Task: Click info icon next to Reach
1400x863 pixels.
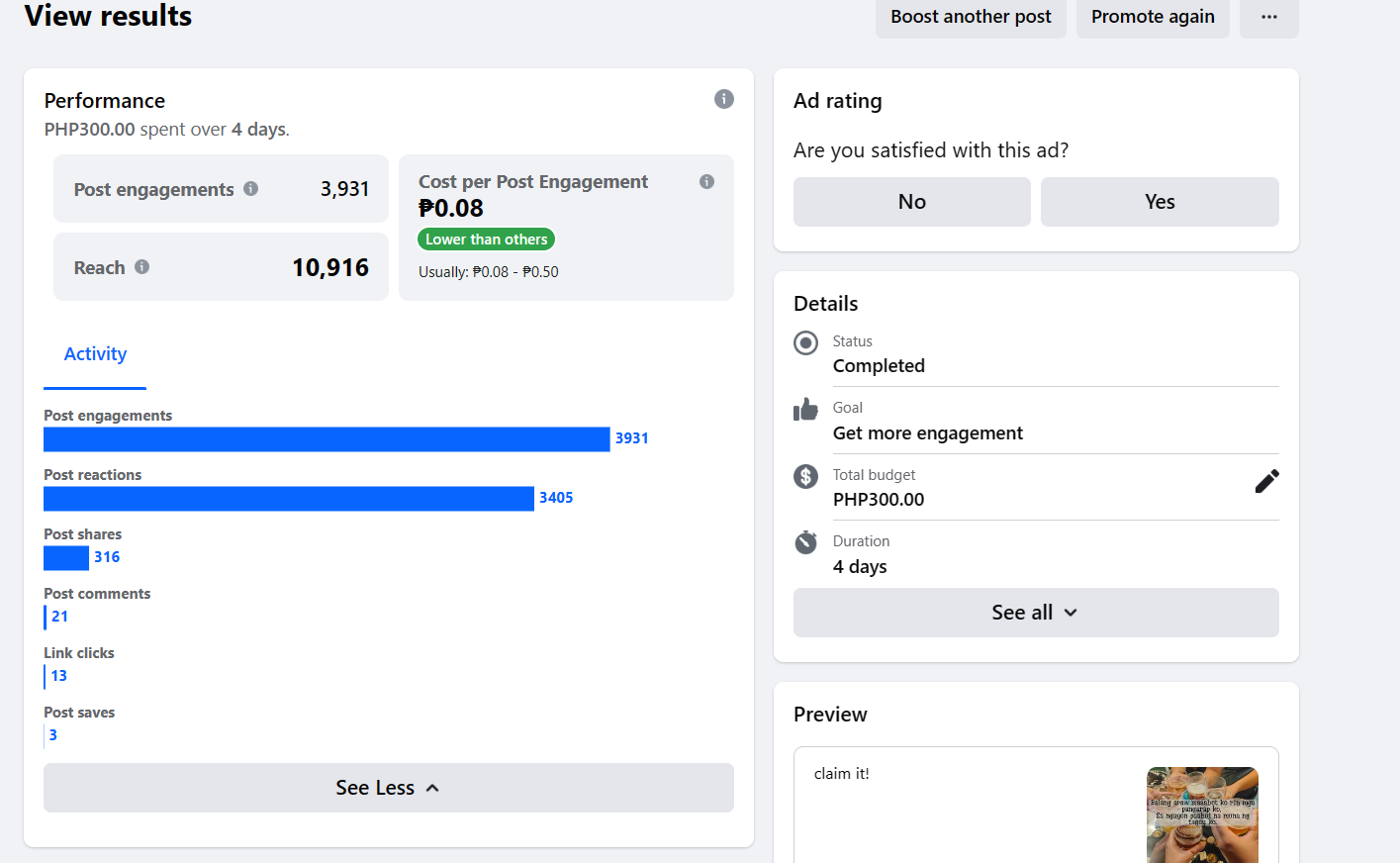Action: 142,266
